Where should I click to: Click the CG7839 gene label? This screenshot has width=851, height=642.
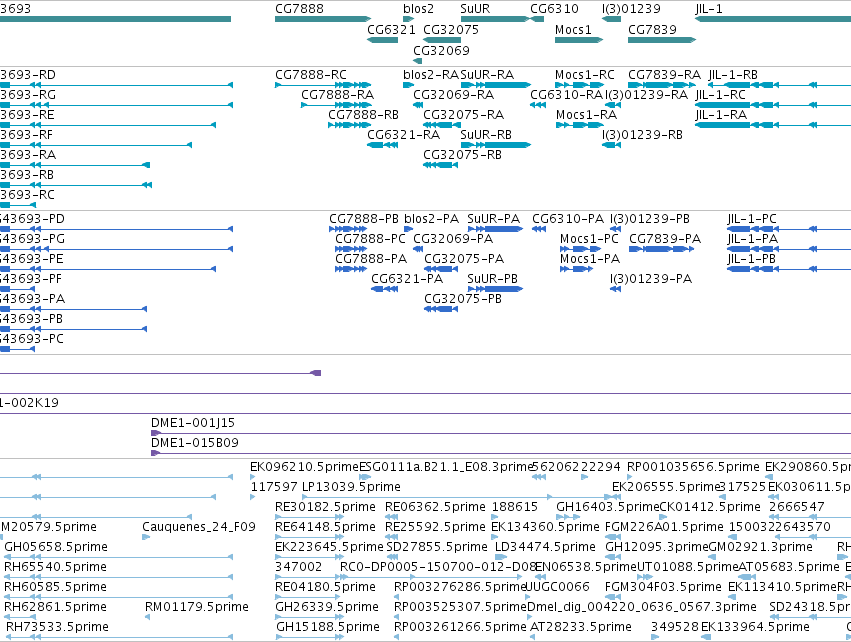coord(652,29)
